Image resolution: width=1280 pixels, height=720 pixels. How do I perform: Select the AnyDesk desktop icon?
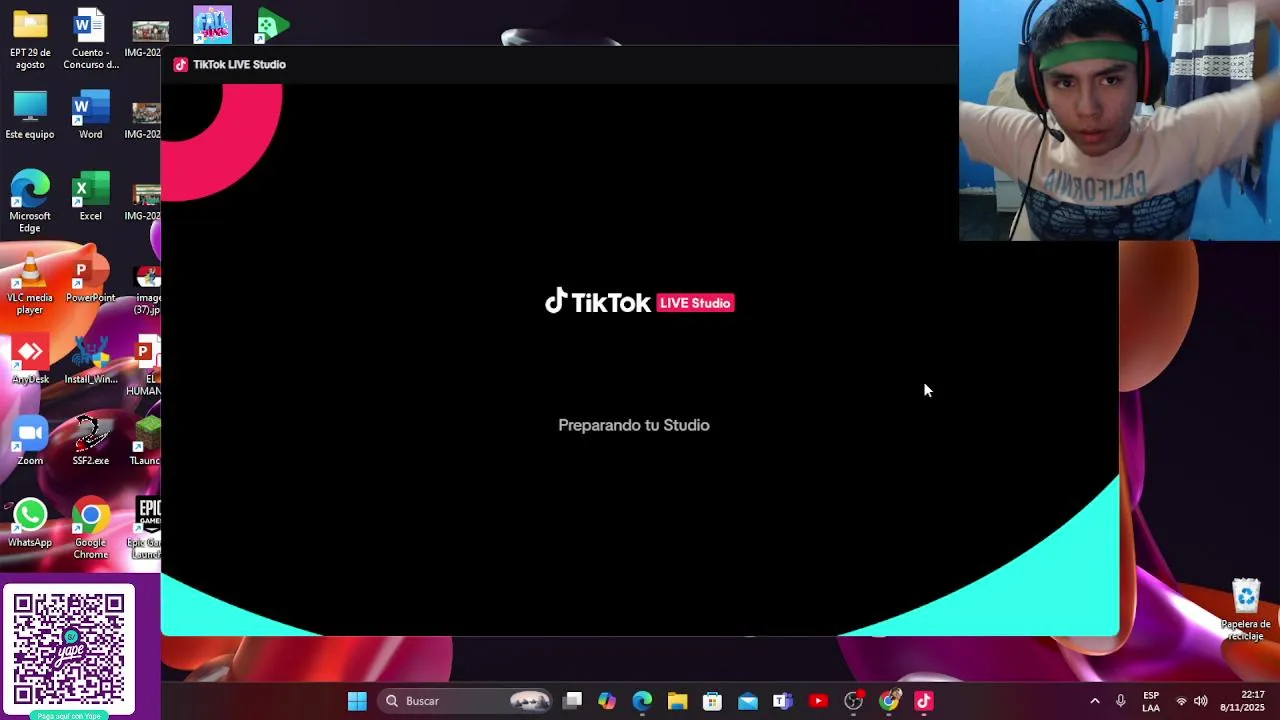(30, 361)
